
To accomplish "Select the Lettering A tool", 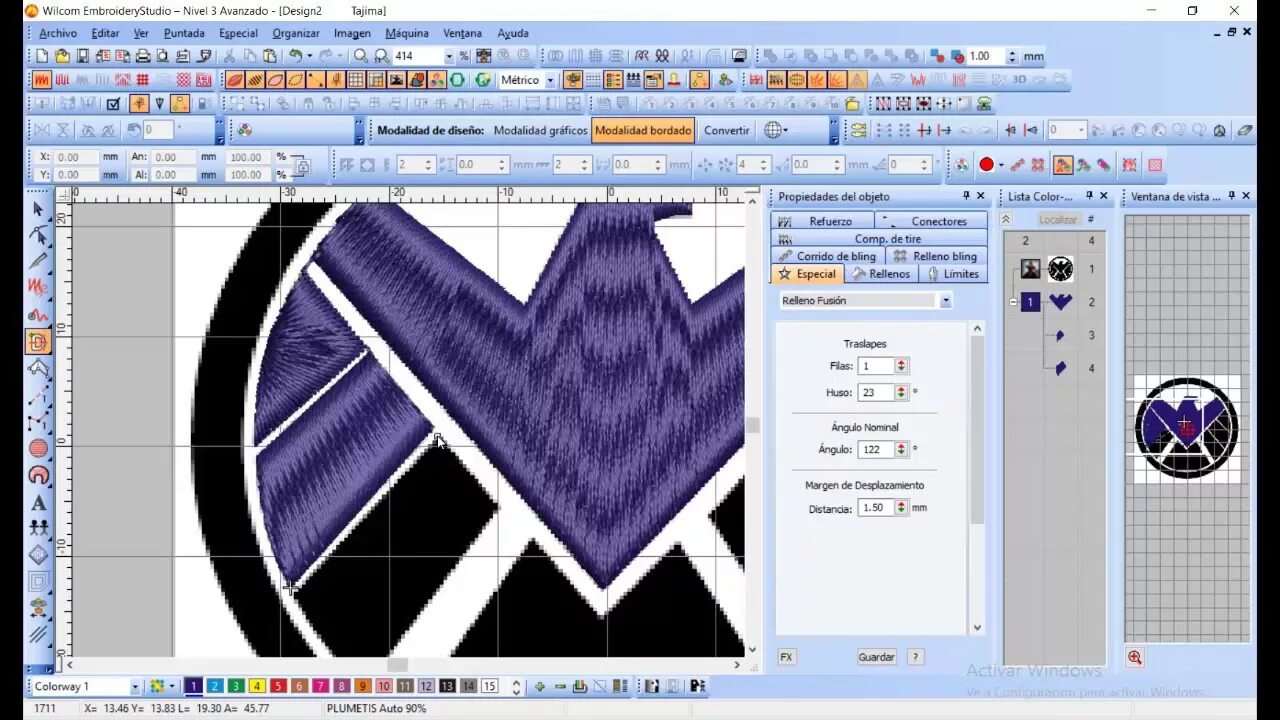I will 38,502.
